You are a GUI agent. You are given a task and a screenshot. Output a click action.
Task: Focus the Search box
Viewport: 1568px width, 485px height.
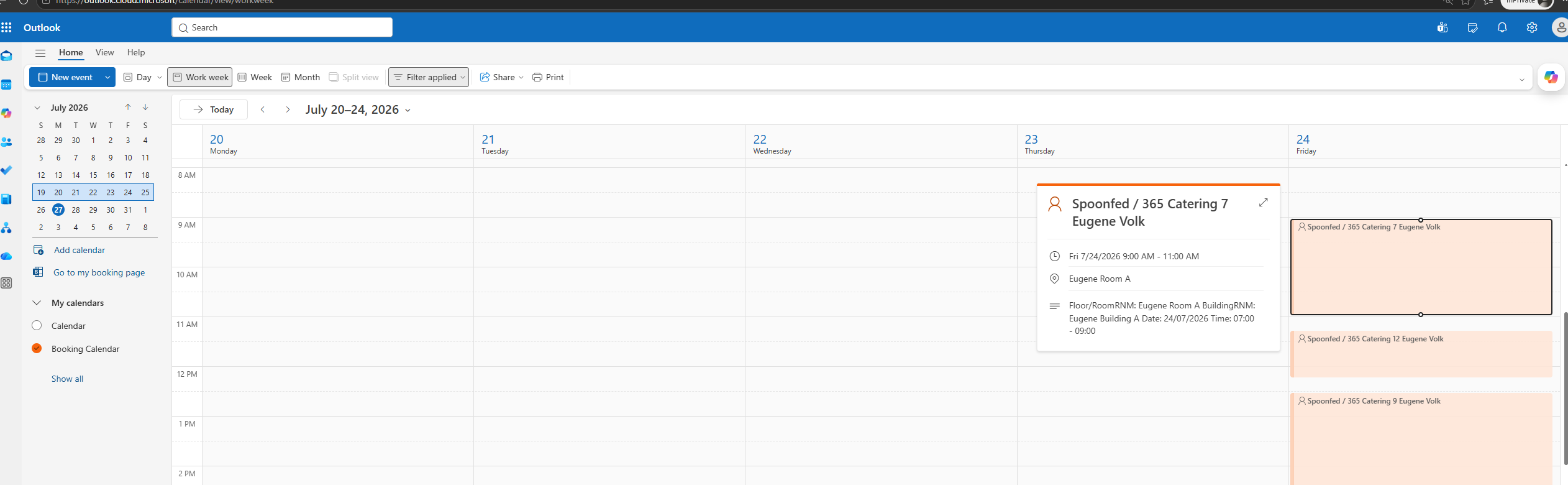(x=282, y=27)
